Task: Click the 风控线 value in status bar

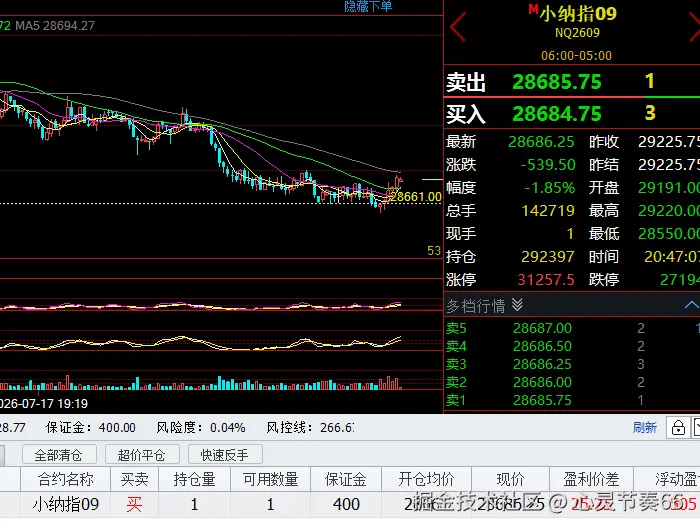Action: tap(337, 428)
